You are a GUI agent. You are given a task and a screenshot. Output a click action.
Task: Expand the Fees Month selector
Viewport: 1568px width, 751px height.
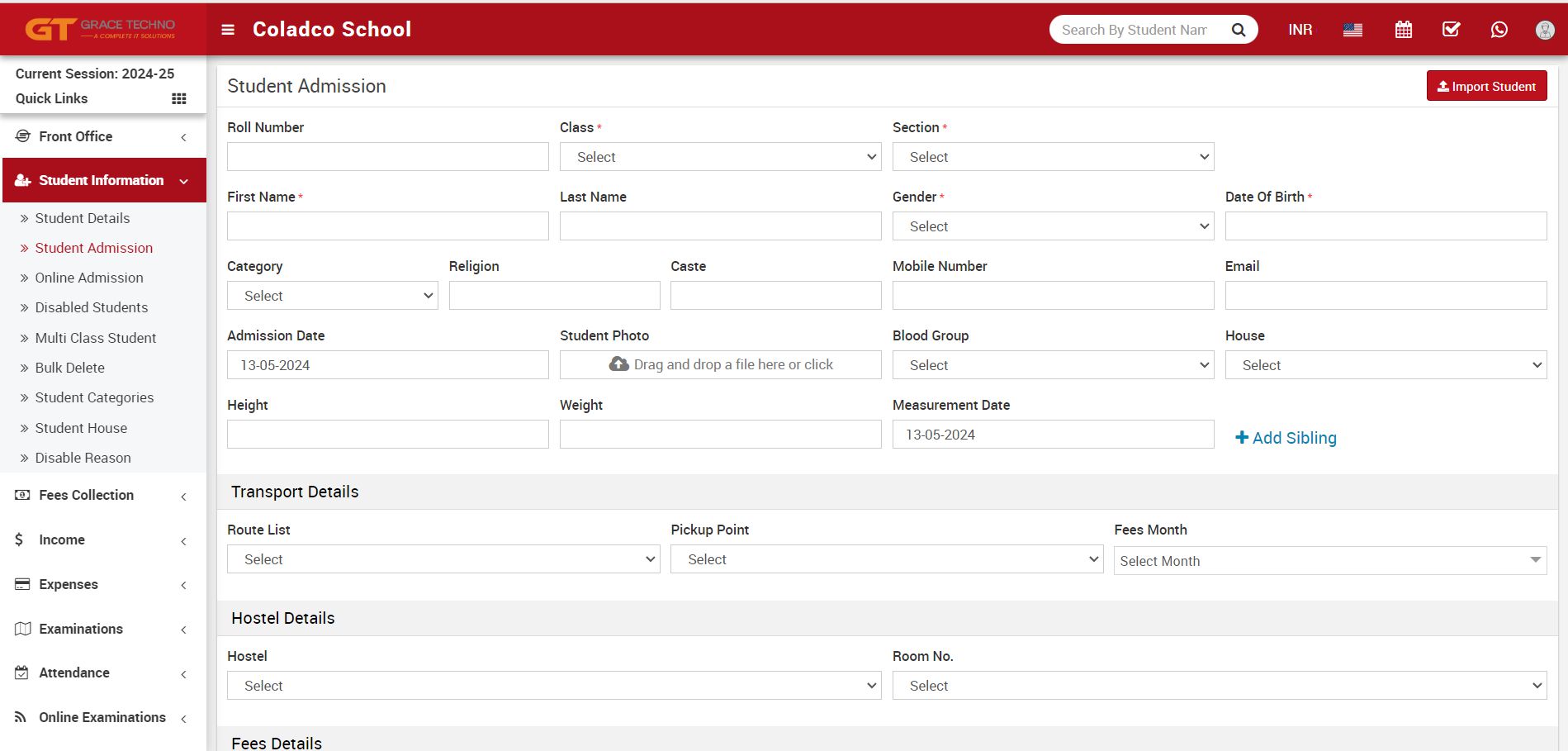coord(1329,561)
